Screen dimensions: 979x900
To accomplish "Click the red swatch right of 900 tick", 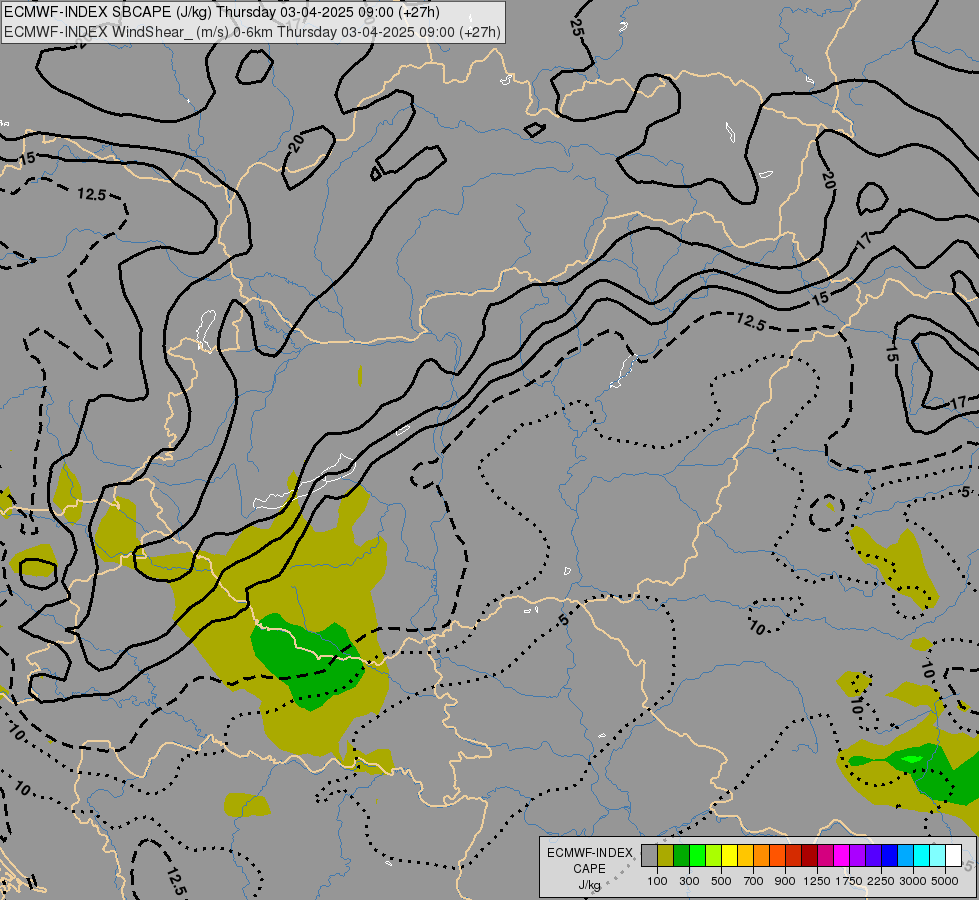I will [793, 855].
